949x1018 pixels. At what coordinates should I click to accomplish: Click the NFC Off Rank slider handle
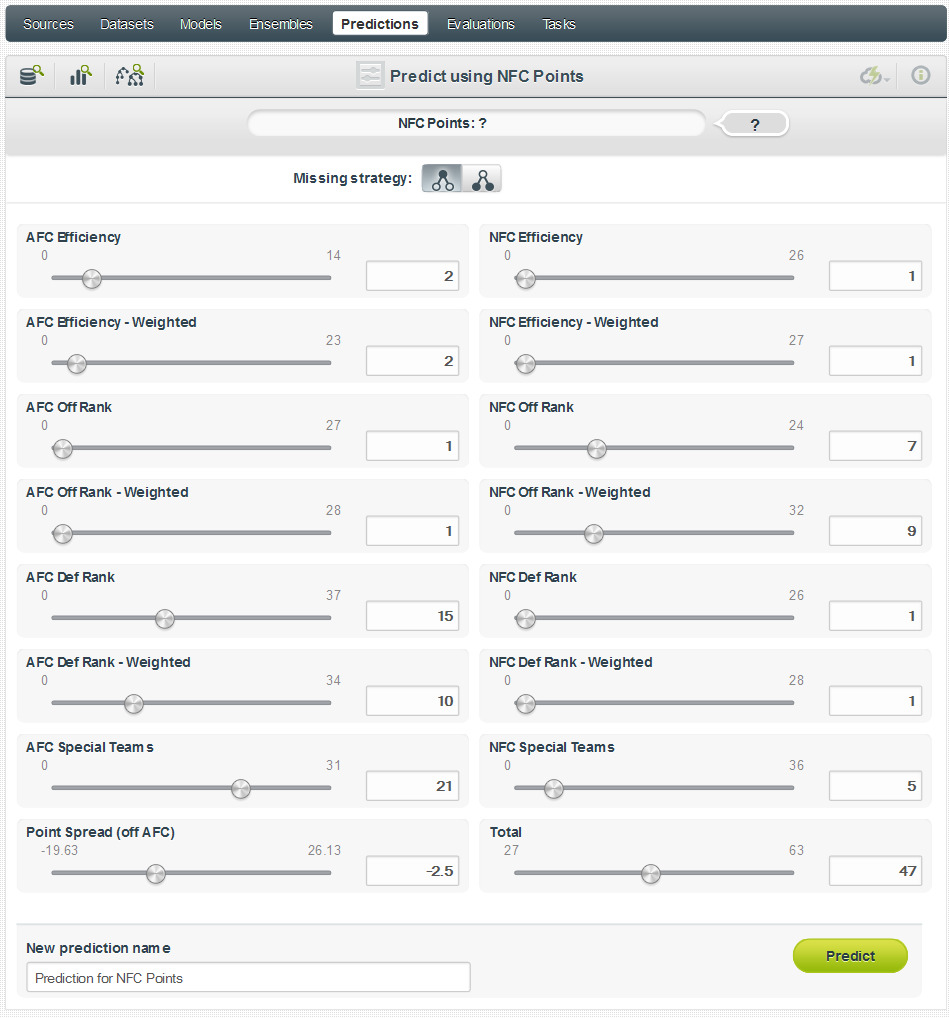597,449
